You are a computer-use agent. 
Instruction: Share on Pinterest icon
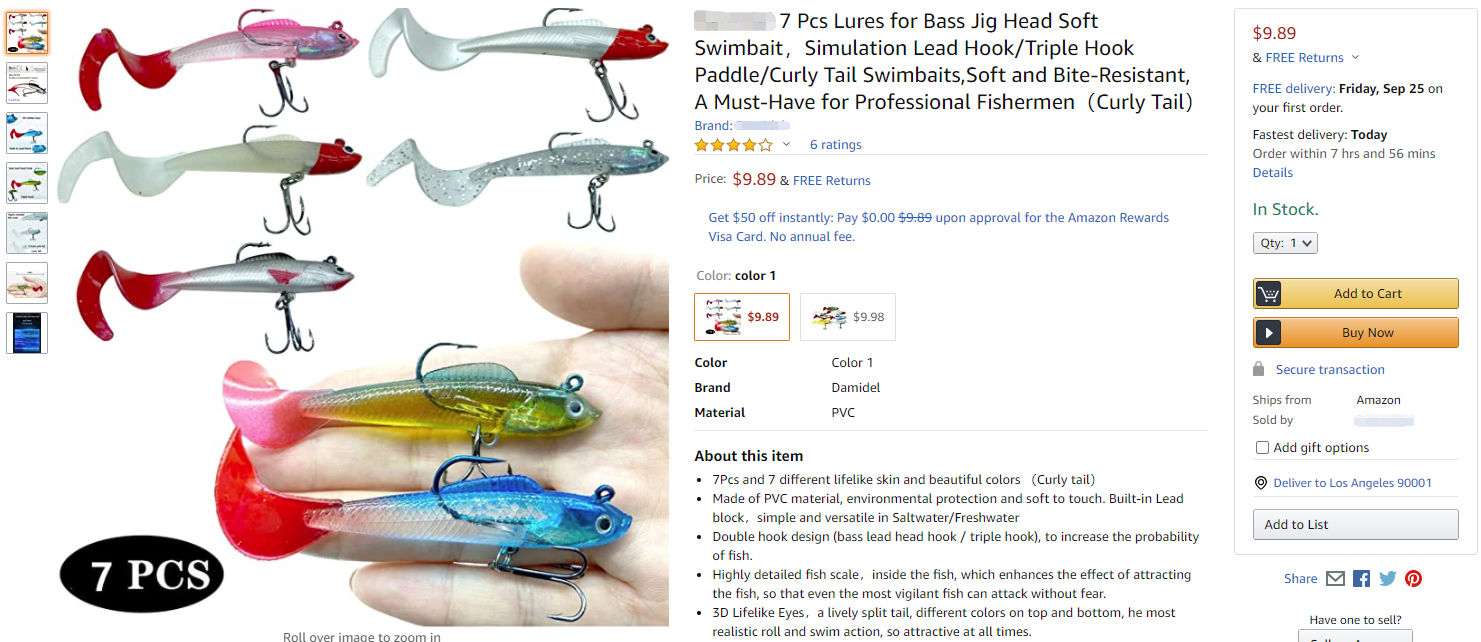click(1413, 578)
